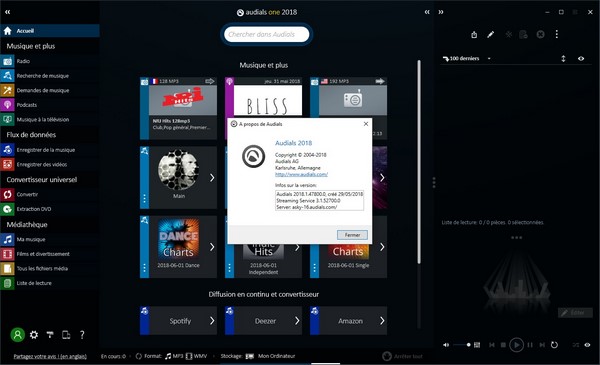Click Partagez votre avis link
Viewport: 600px width, 365px height.
[50, 356]
